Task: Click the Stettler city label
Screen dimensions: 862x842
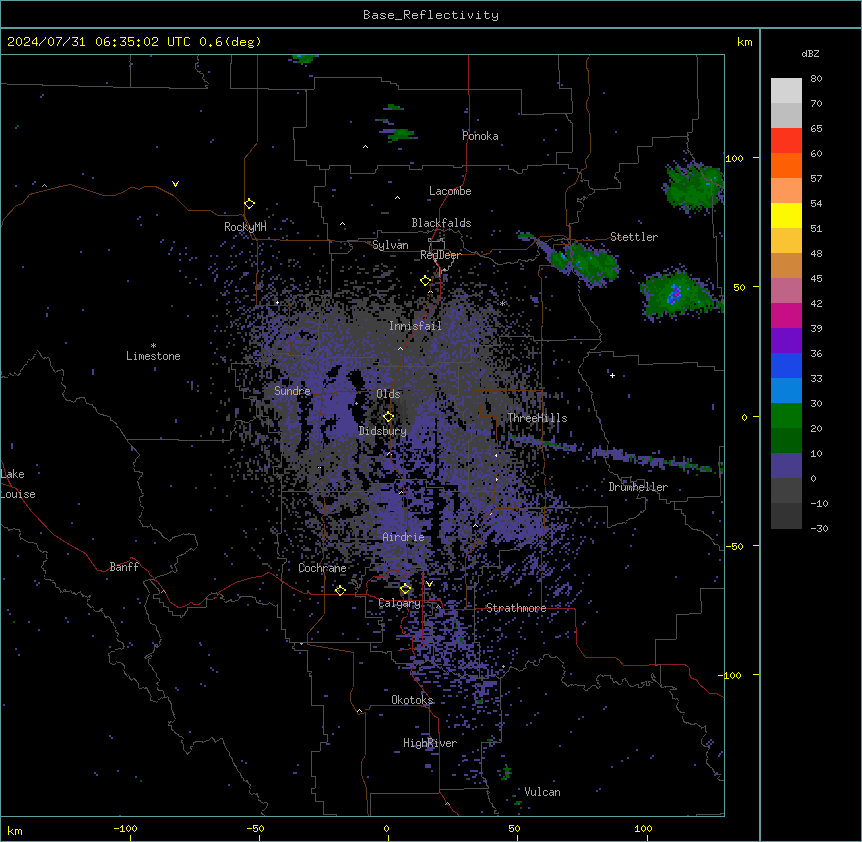Action: coord(634,237)
